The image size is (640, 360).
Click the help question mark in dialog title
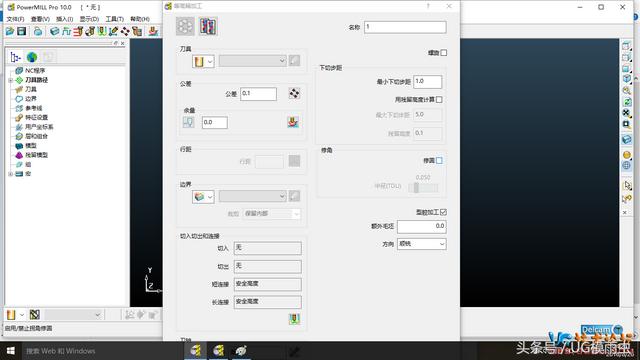pos(428,6)
